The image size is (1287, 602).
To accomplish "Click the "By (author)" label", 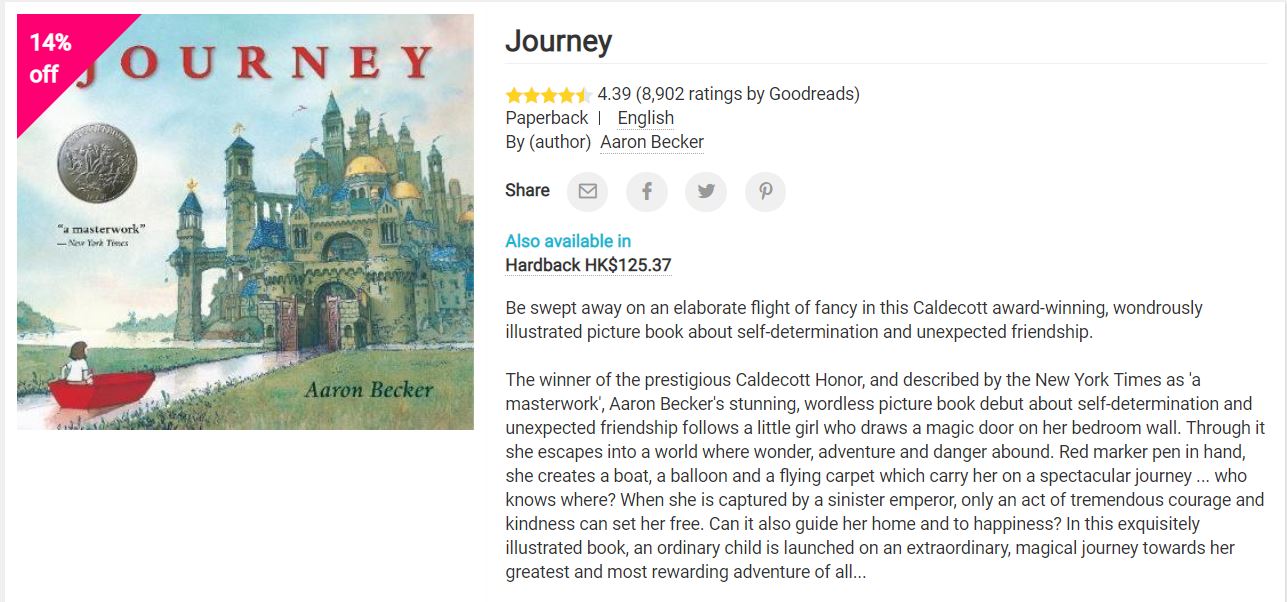I will click(x=548, y=142).
